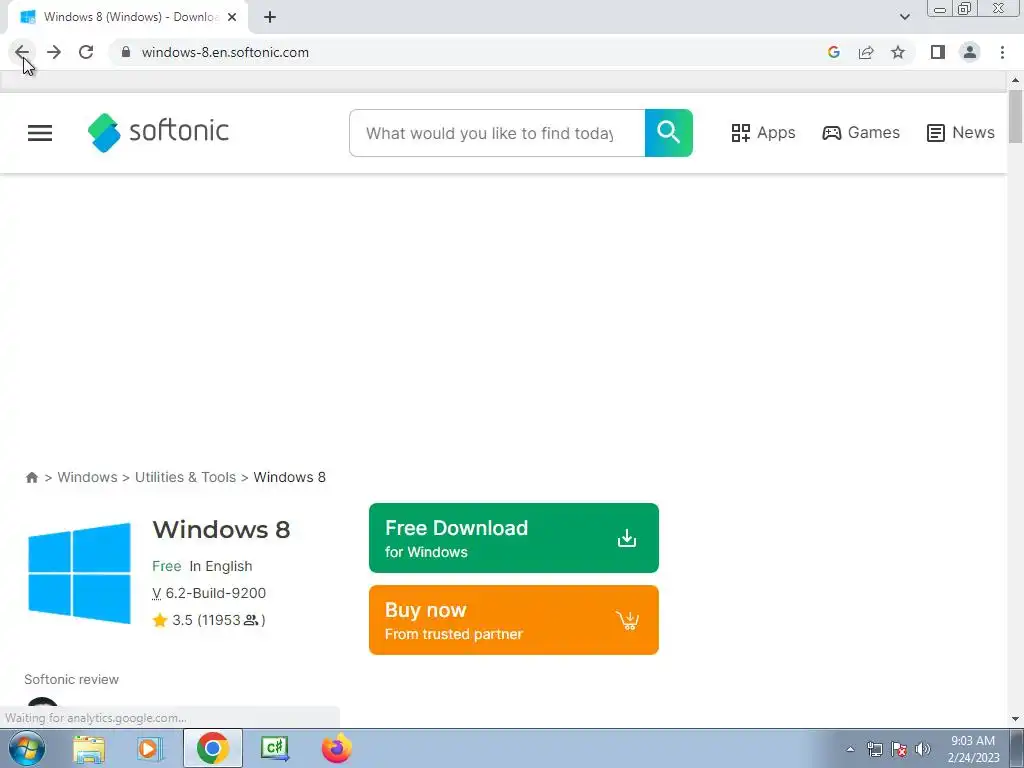Open the Apps section
The width and height of the screenshot is (1024, 768).
pyautogui.click(x=763, y=133)
